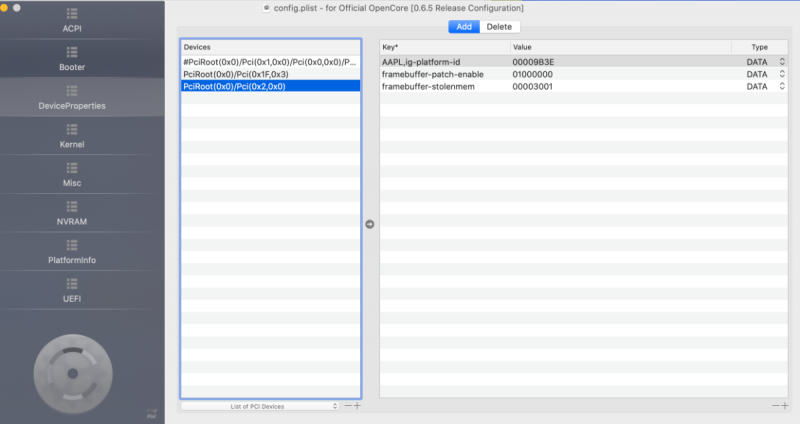
Task: Select the framebuffer-patch-enable key cell
Action: click(433, 74)
